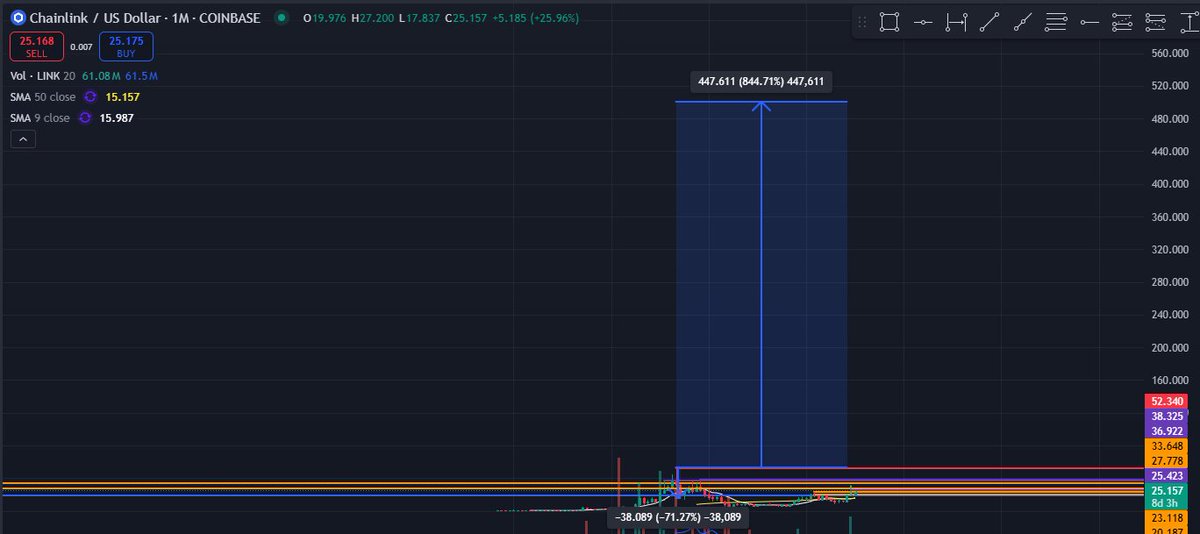Image resolution: width=1200 pixels, height=534 pixels.
Task: Select the blue upward price-range arrow drawing
Action: click(762, 284)
